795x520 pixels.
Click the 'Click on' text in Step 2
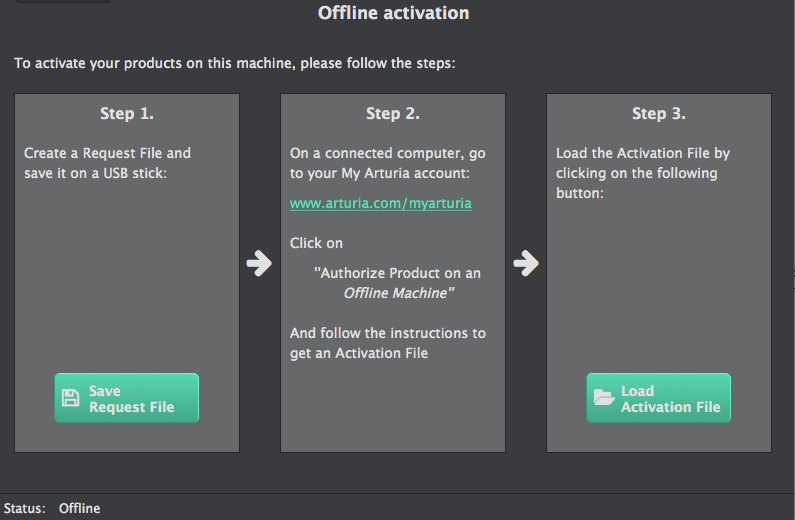click(x=316, y=243)
